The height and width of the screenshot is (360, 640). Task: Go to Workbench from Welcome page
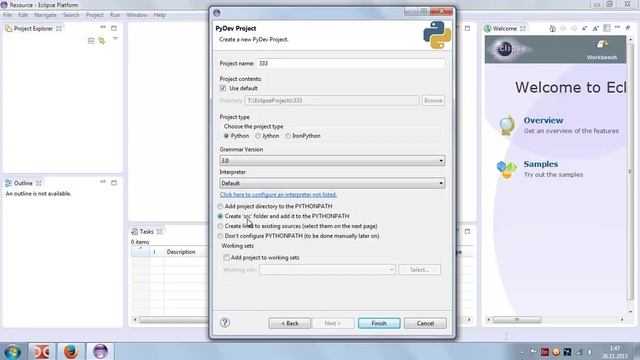[x=602, y=50]
